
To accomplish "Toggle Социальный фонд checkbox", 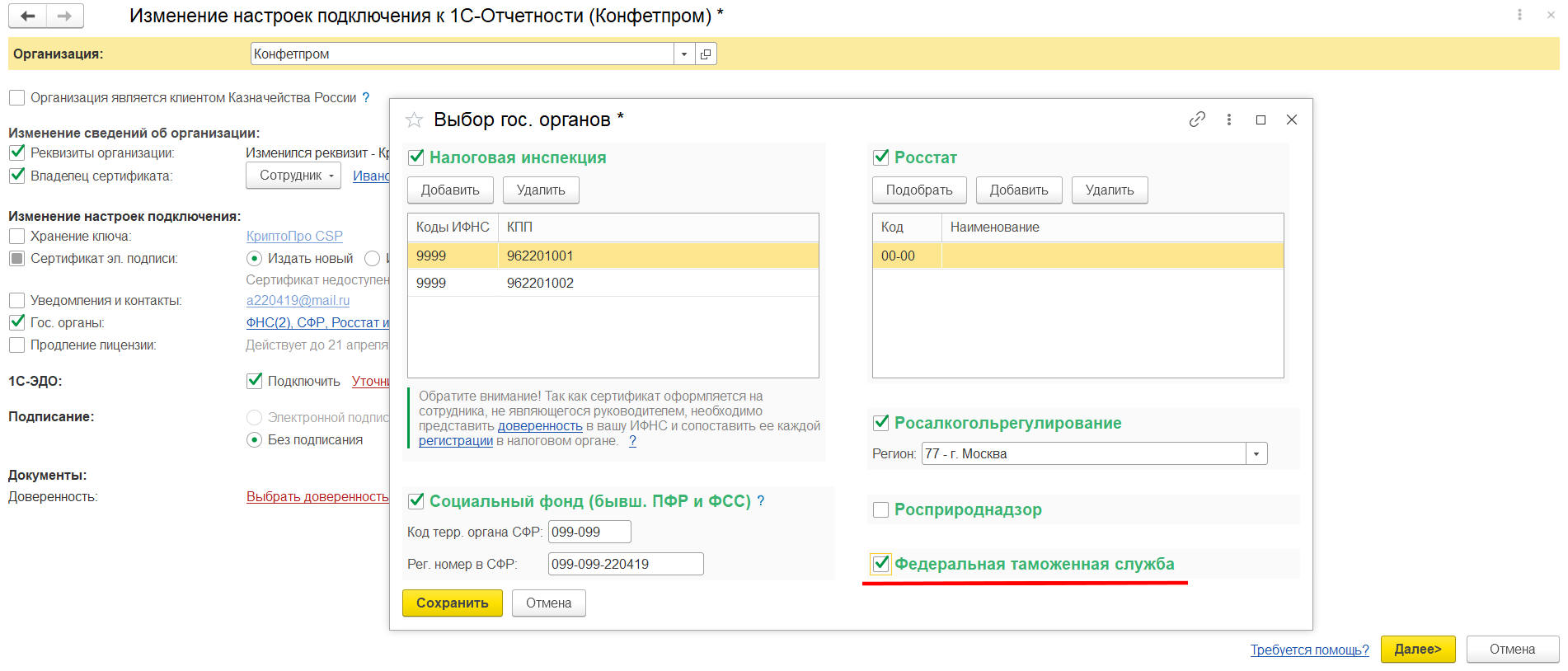I will click(416, 500).
